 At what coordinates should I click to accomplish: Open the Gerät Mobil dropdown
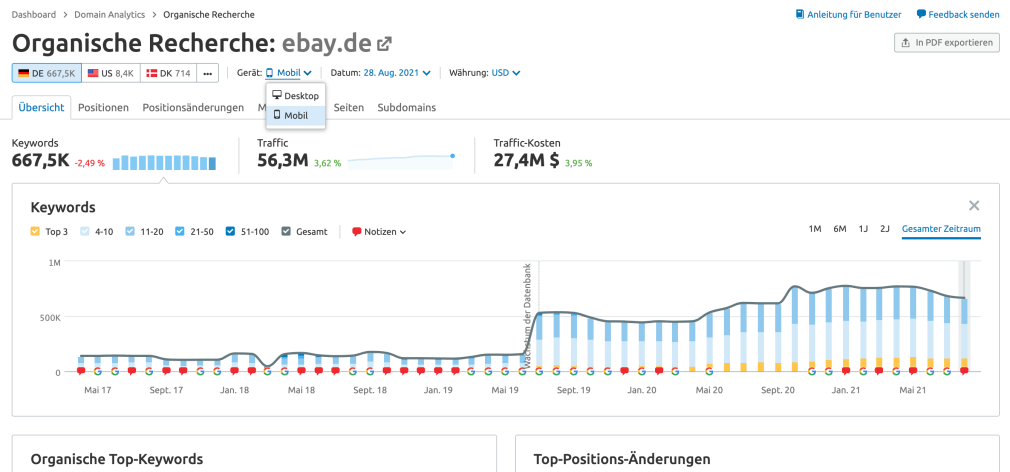tap(289, 73)
